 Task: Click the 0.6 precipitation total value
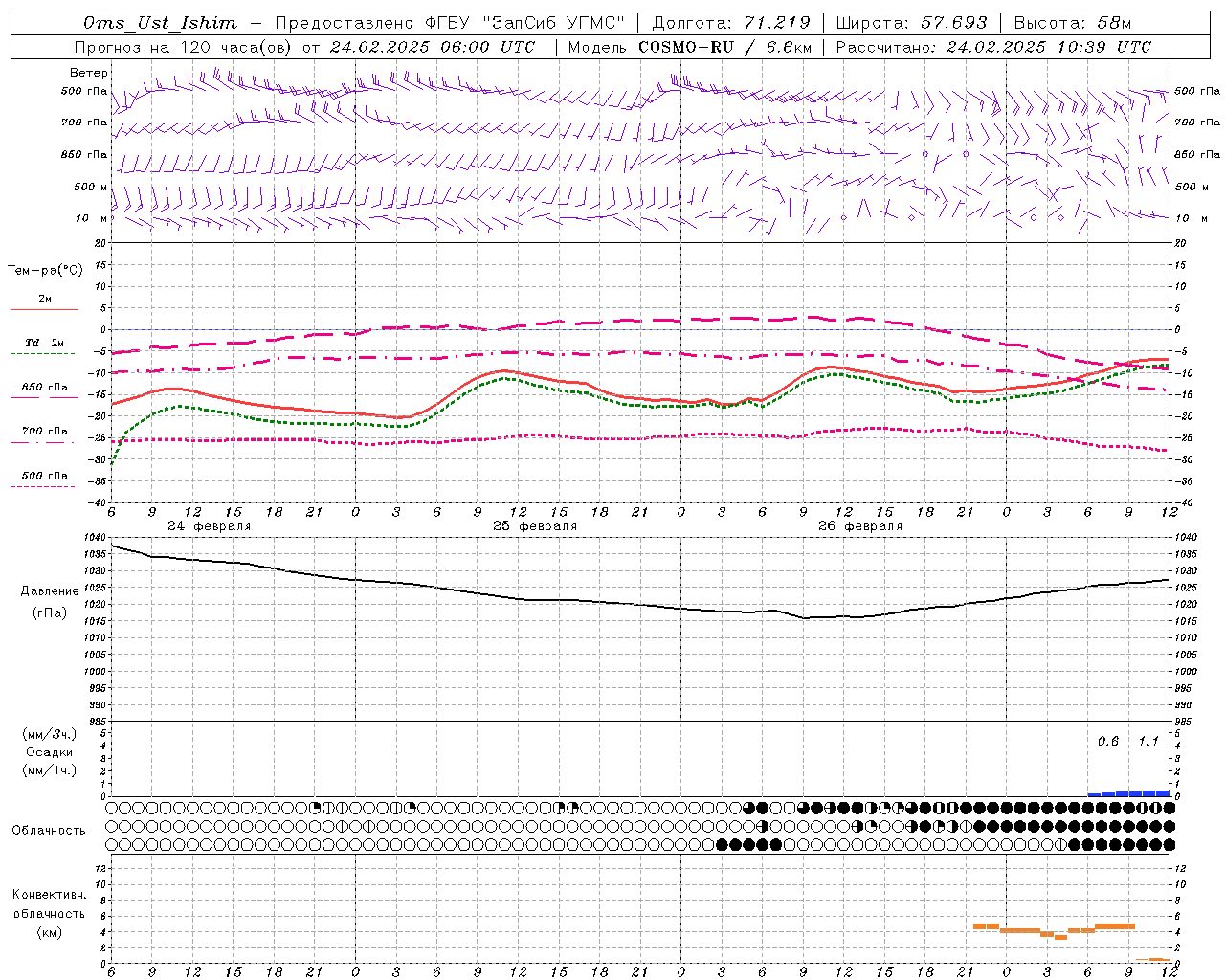click(1108, 741)
